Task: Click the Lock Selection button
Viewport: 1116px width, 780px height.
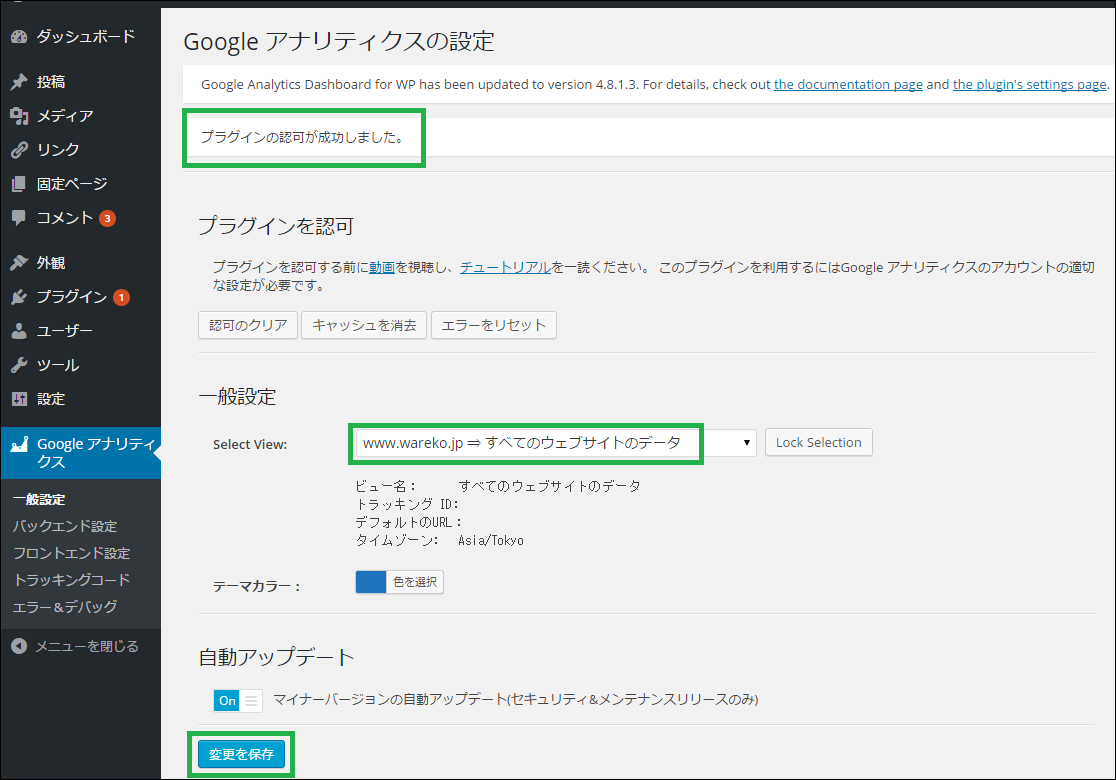Action: click(818, 443)
